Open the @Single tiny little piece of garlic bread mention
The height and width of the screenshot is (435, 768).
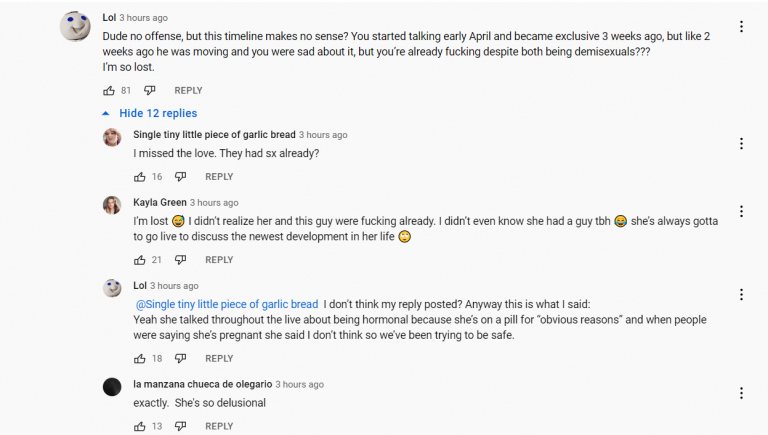(x=227, y=304)
